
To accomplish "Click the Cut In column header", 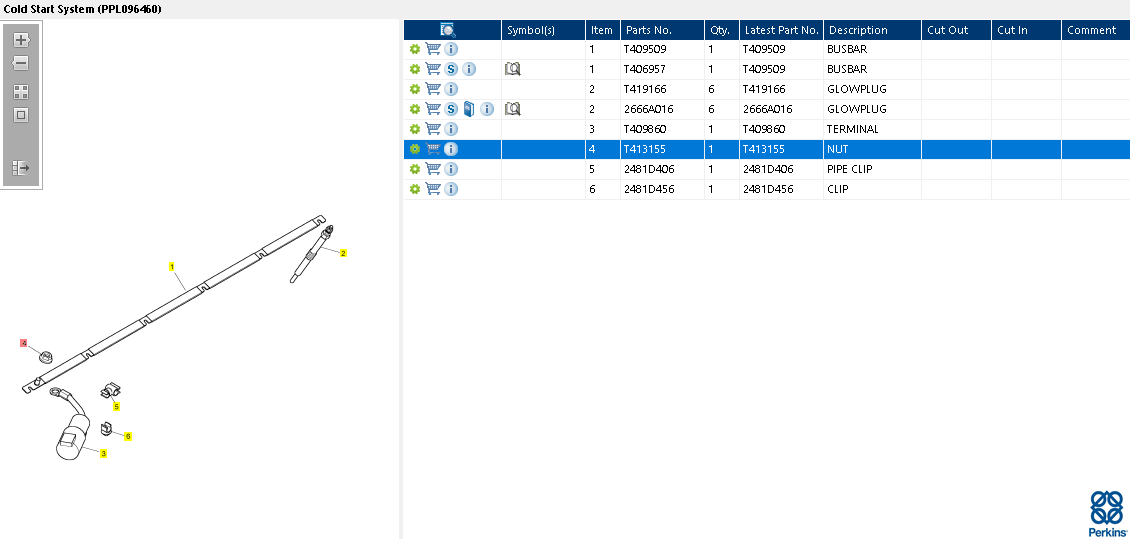I will point(1027,30).
